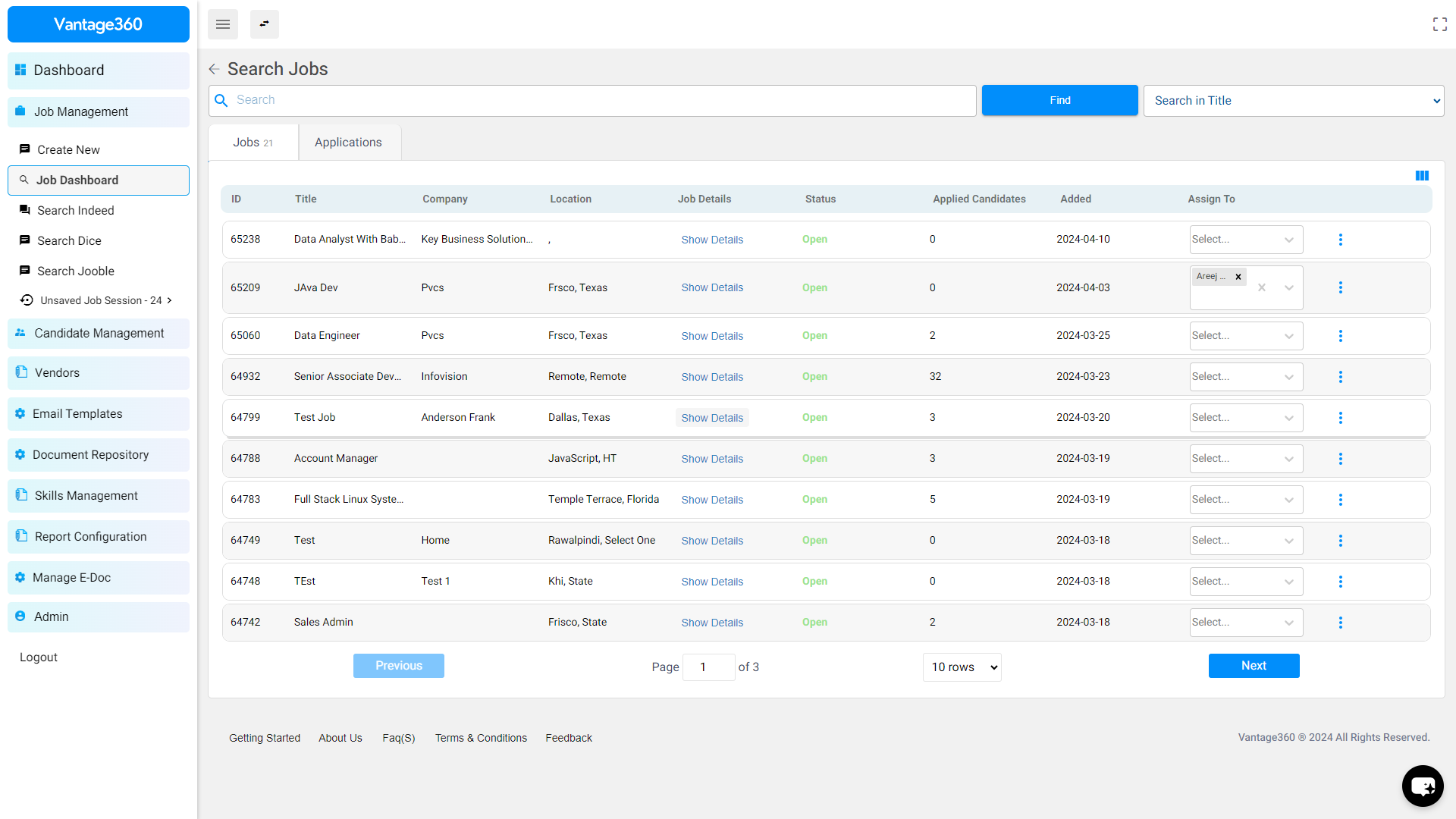The image size is (1456, 819).
Task: Open Assign To dropdown for job 65238
Action: (1245, 240)
